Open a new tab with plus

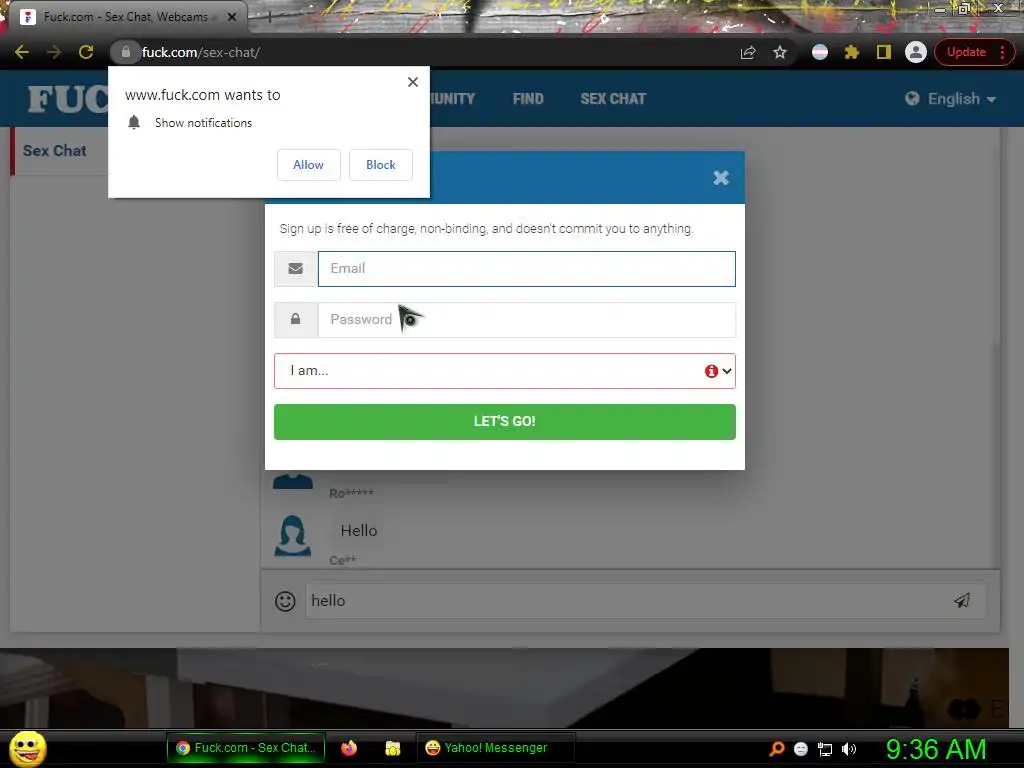tap(269, 18)
